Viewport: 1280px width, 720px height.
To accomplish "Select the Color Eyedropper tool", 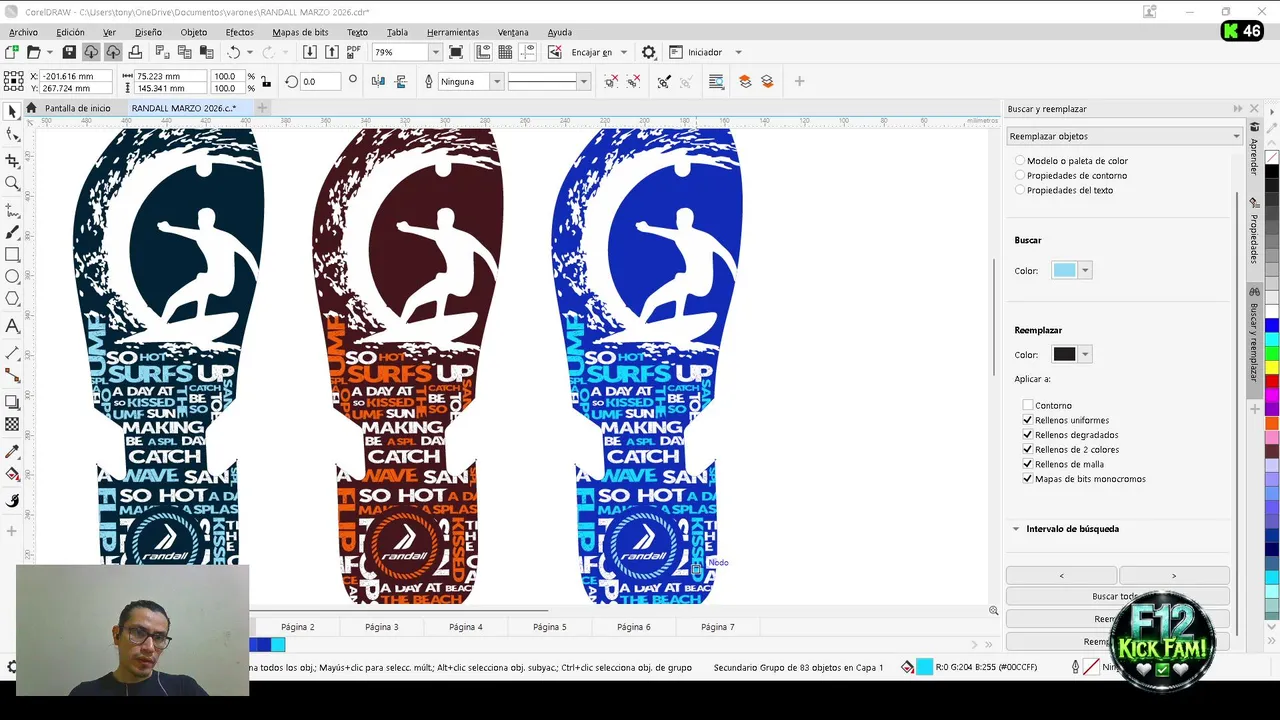I will coord(12,452).
